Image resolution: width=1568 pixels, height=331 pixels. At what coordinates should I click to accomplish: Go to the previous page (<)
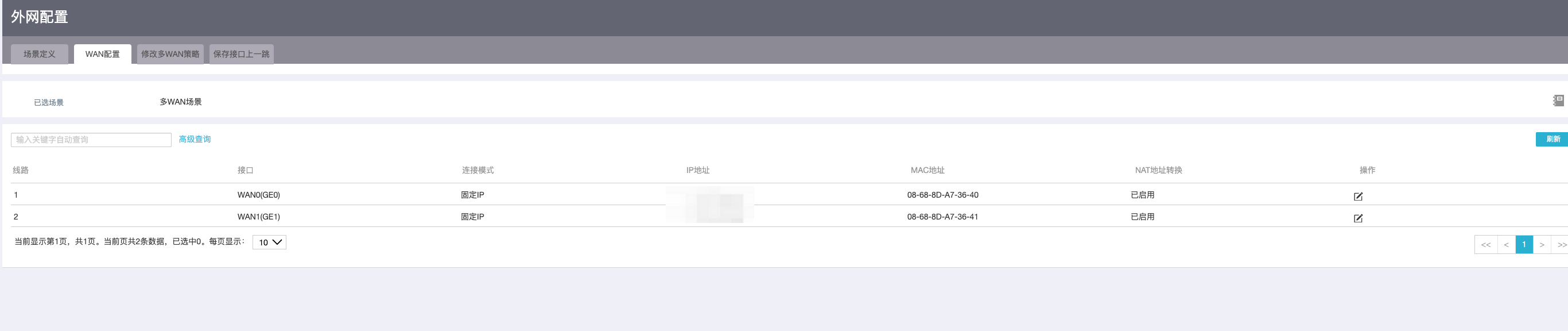coord(1506,244)
